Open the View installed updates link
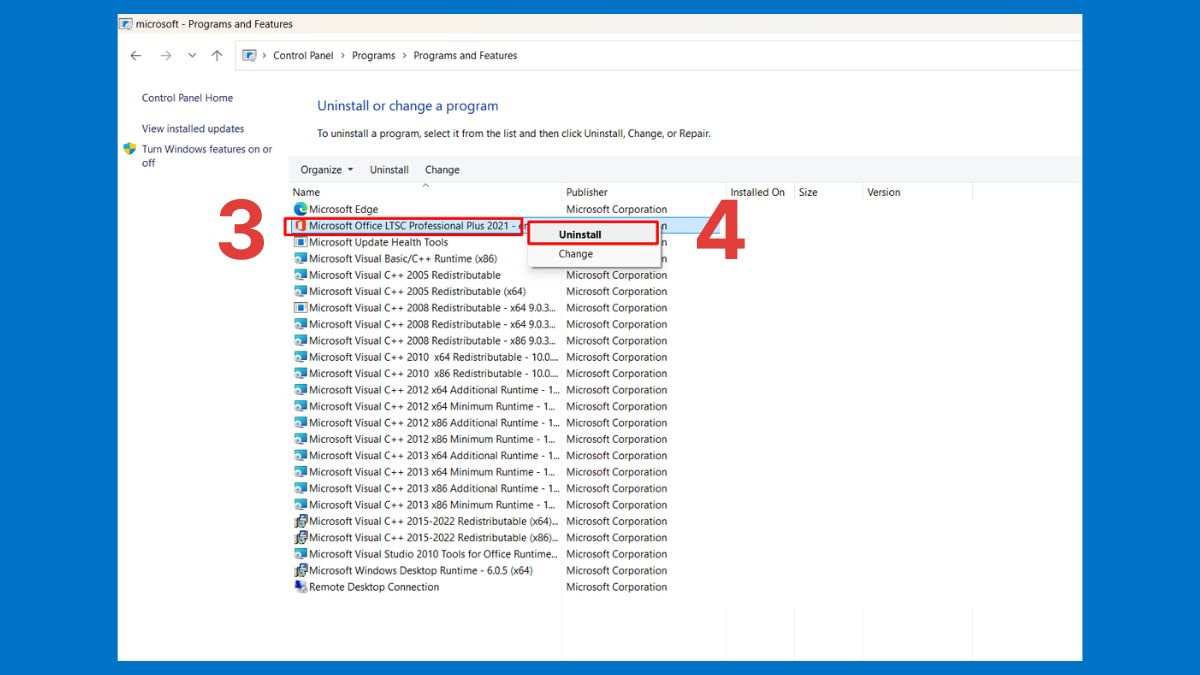Screen dimensions: 1200x675 coord(193,129)
